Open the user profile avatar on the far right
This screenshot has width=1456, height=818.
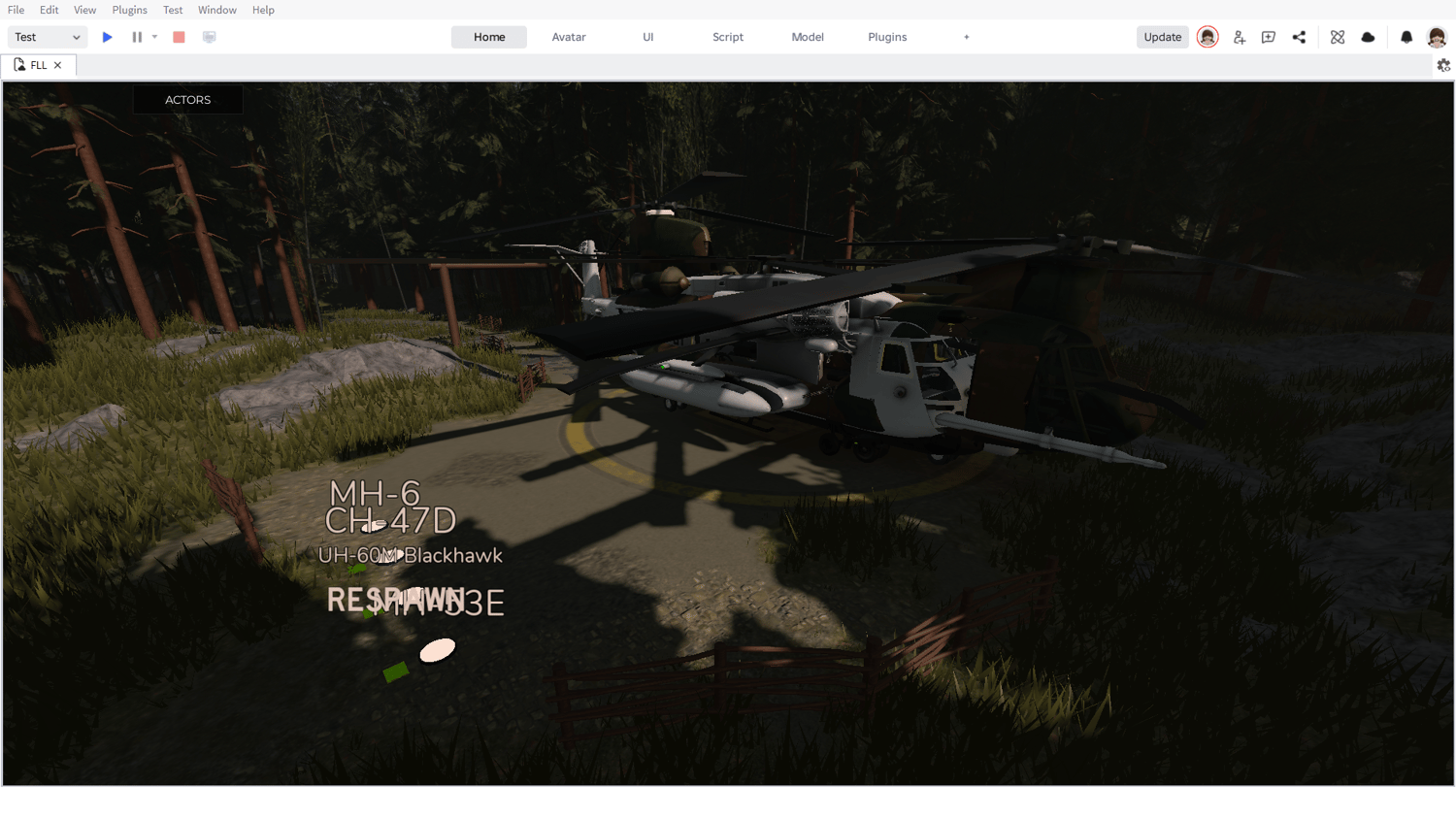pos(1437,37)
